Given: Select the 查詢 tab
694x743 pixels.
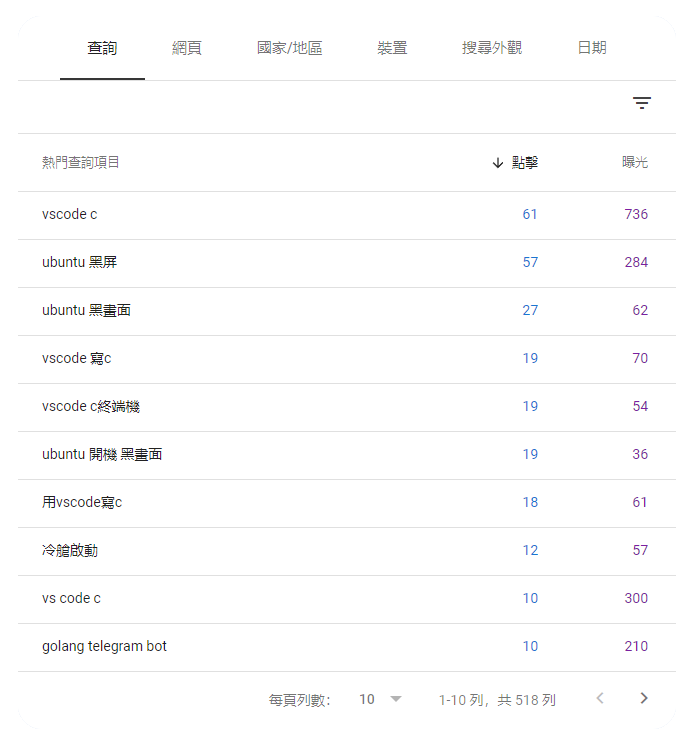Looking at the screenshot, I should click(102, 48).
